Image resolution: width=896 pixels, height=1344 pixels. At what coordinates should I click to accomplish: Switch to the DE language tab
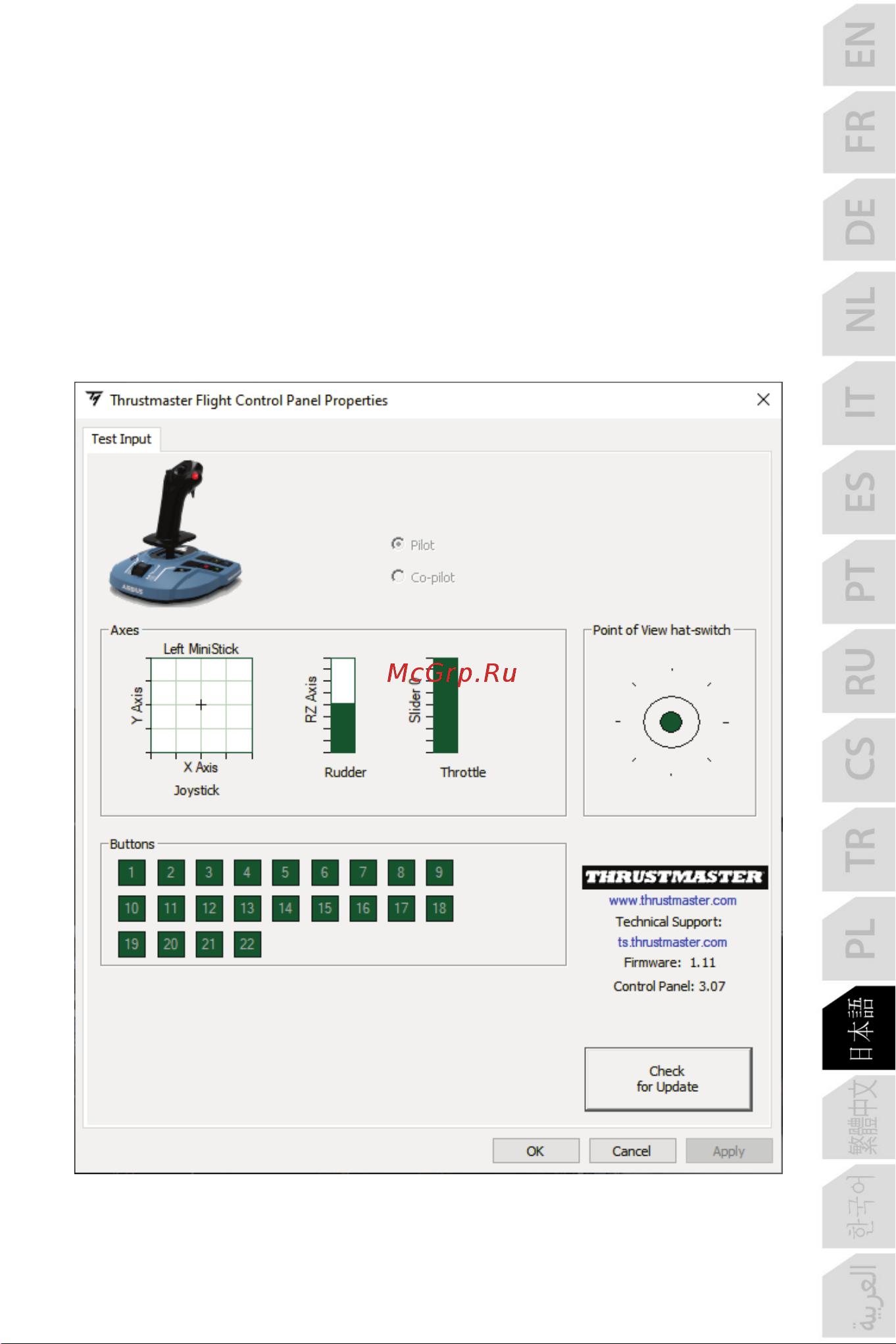[859, 220]
